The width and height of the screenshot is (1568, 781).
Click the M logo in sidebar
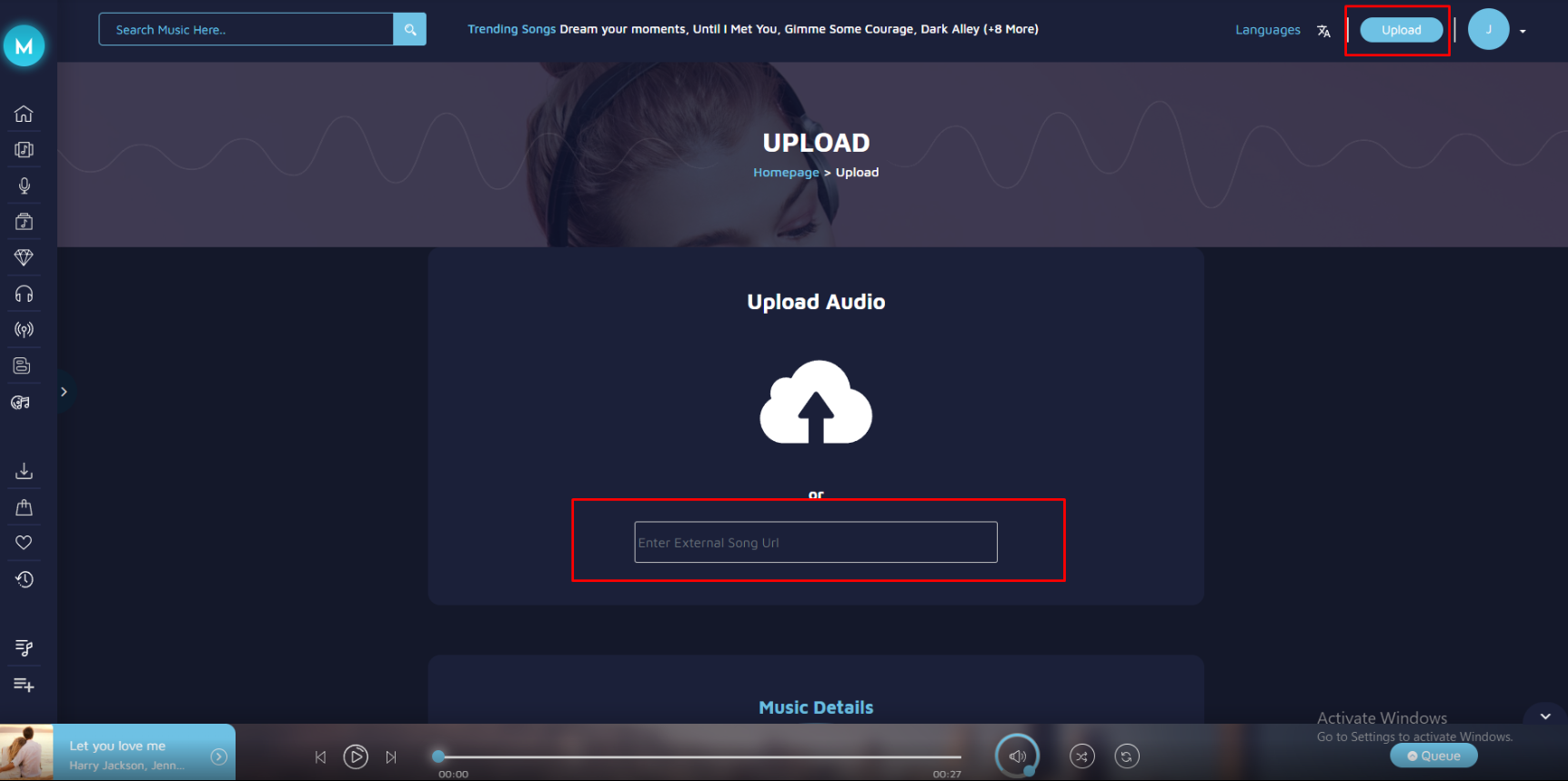pyautogui.click(x=25, y=45)
